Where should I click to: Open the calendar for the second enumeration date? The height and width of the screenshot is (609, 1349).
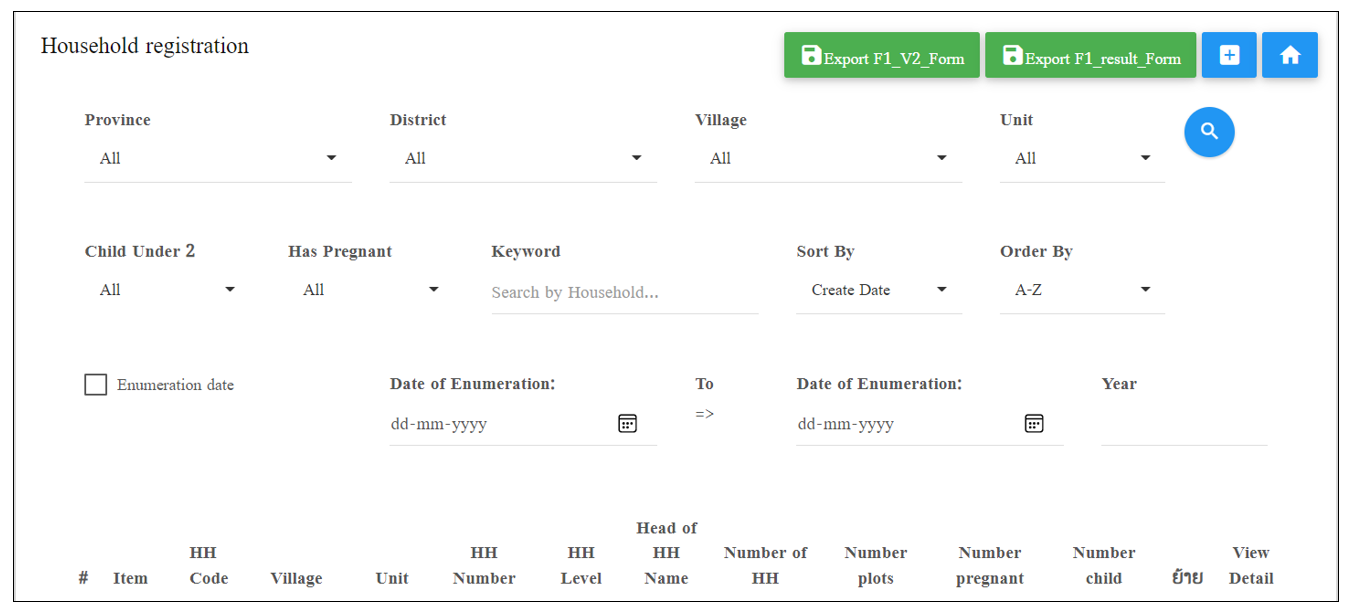point(1034,423)
